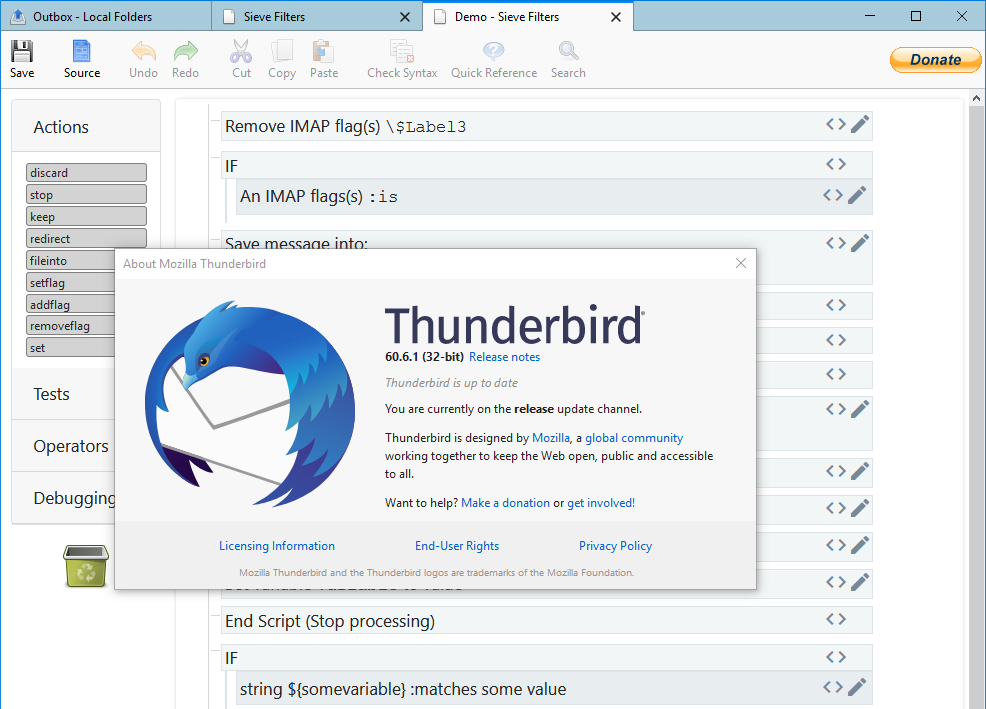Select the Undo icon
Viewport: 986px width, 709px height.
point(143,58)
